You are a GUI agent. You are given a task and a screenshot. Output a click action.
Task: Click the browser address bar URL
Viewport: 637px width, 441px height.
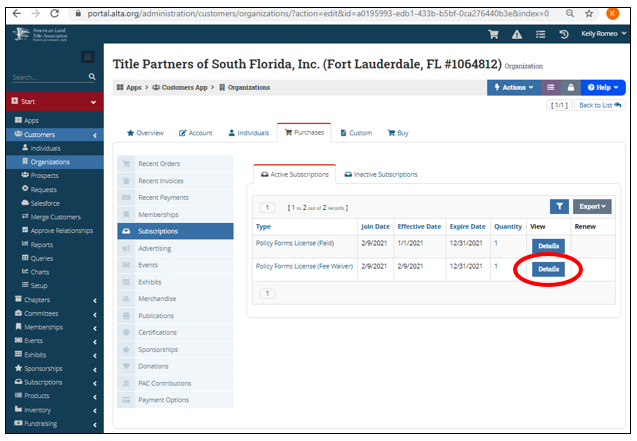(318, 13)
